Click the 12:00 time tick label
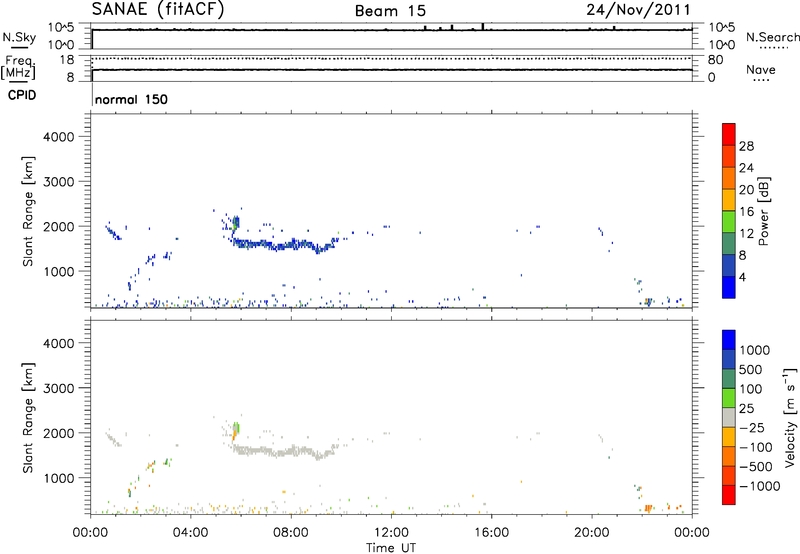This screenshot has width=800, height=554. coord(391,533)
